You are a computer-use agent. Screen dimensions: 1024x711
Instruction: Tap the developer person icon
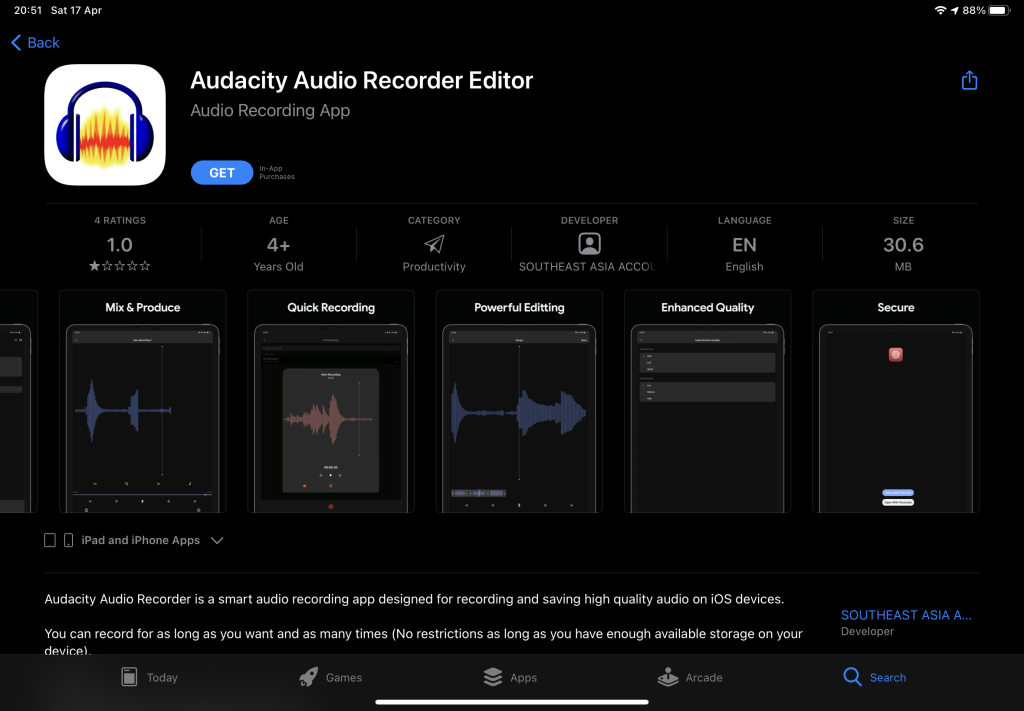[589, 244]
